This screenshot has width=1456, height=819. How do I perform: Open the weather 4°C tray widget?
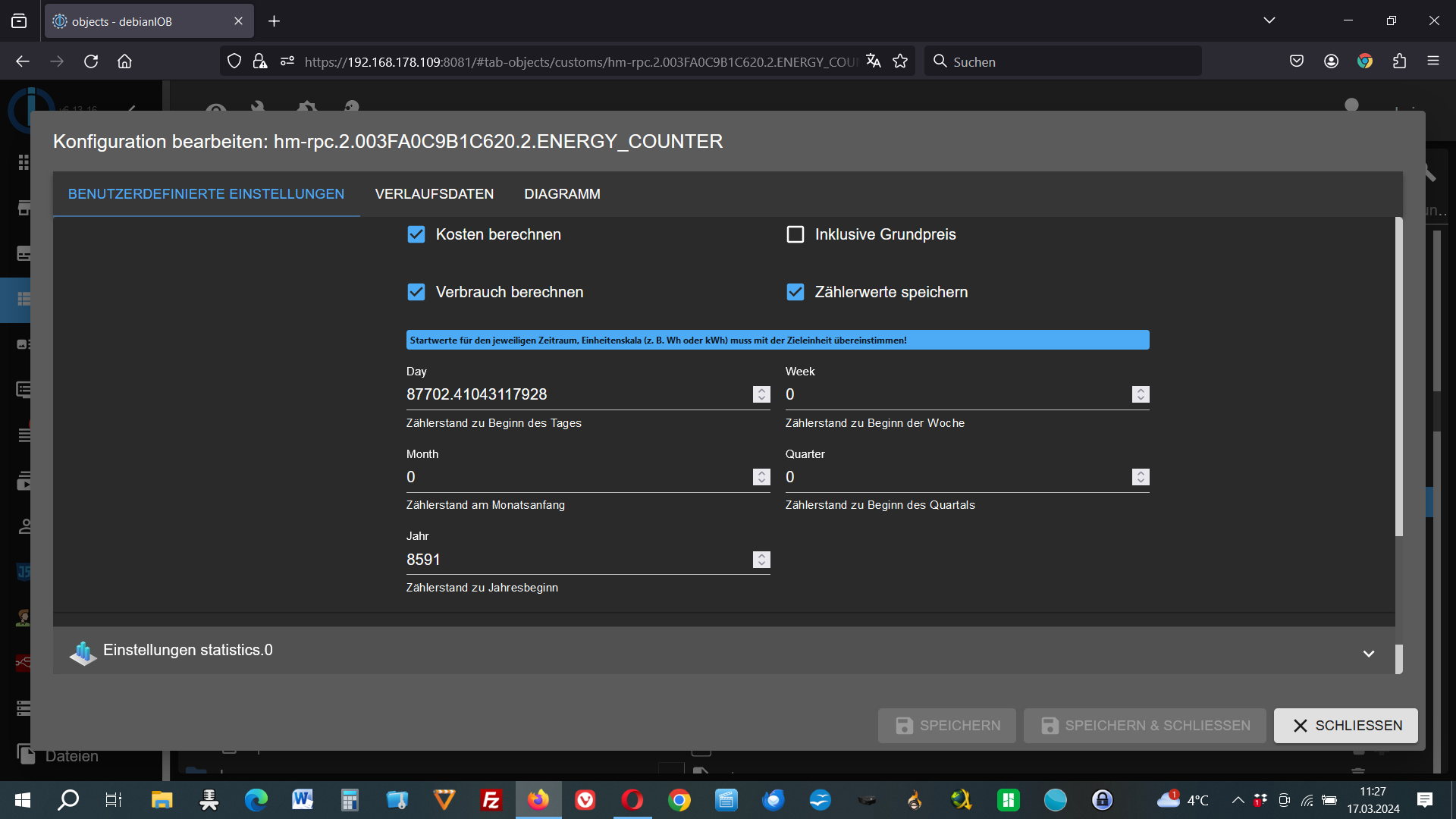tap(1183, 800)
